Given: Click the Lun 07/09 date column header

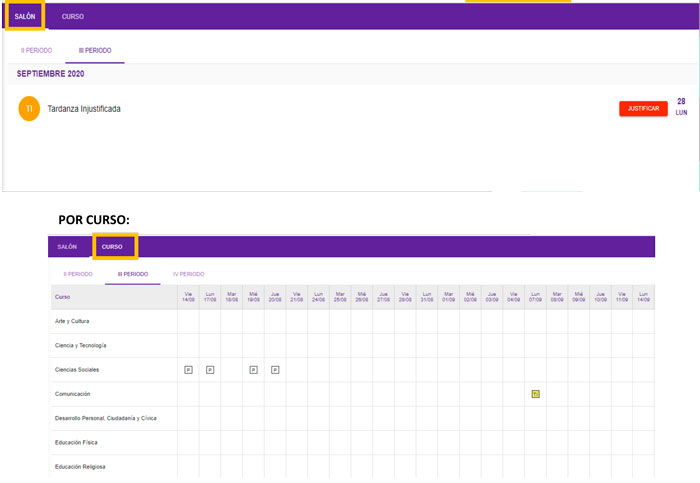Looking at the screenshot, I should click(535, 297).
